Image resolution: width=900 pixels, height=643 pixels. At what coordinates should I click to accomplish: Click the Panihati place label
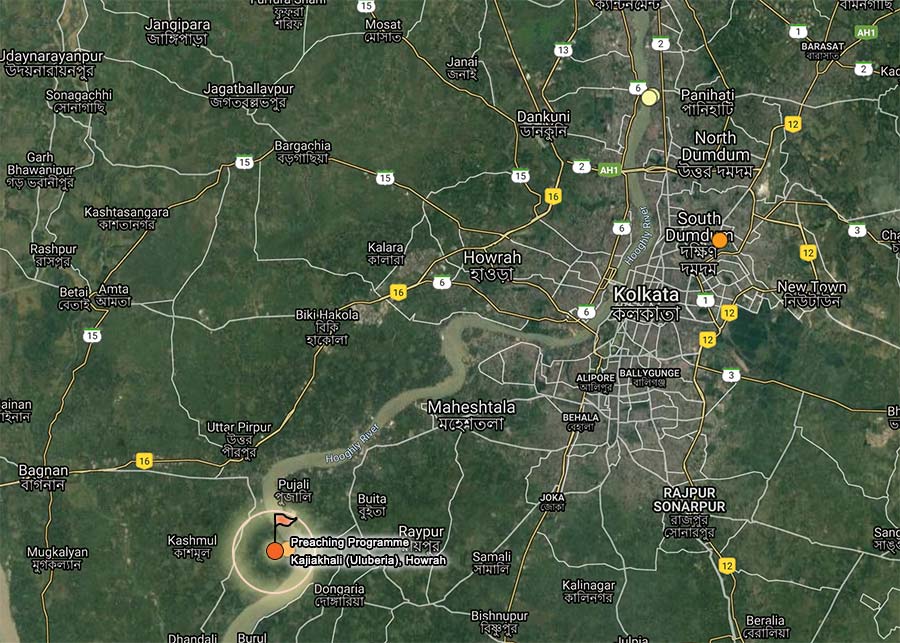707,102
